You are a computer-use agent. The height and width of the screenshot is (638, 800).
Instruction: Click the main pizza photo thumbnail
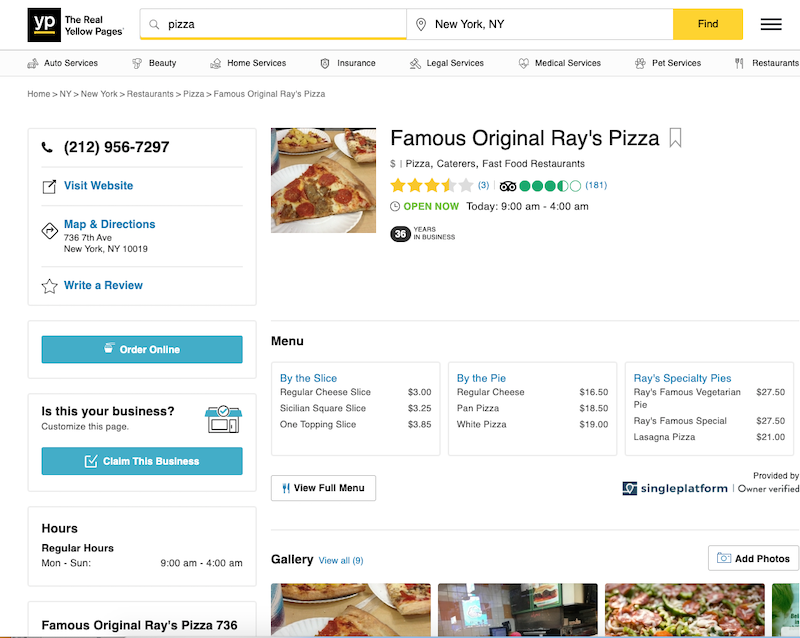(x=323, y=180)
